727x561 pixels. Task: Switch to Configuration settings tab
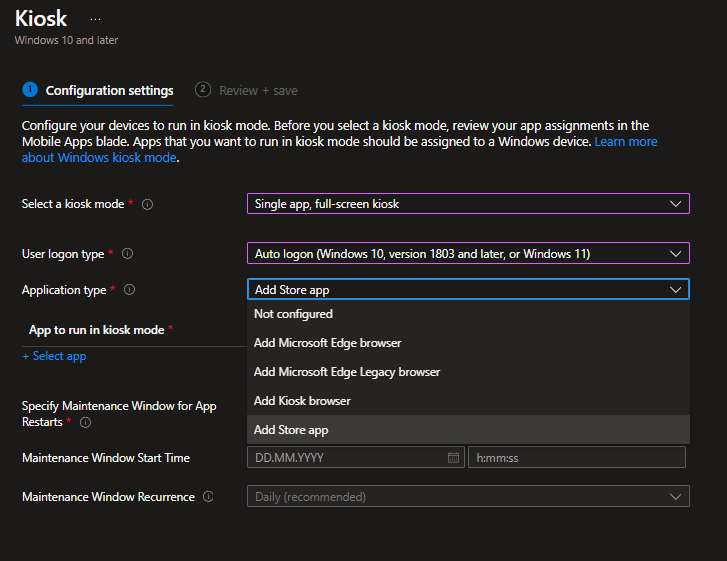(109, 91)
